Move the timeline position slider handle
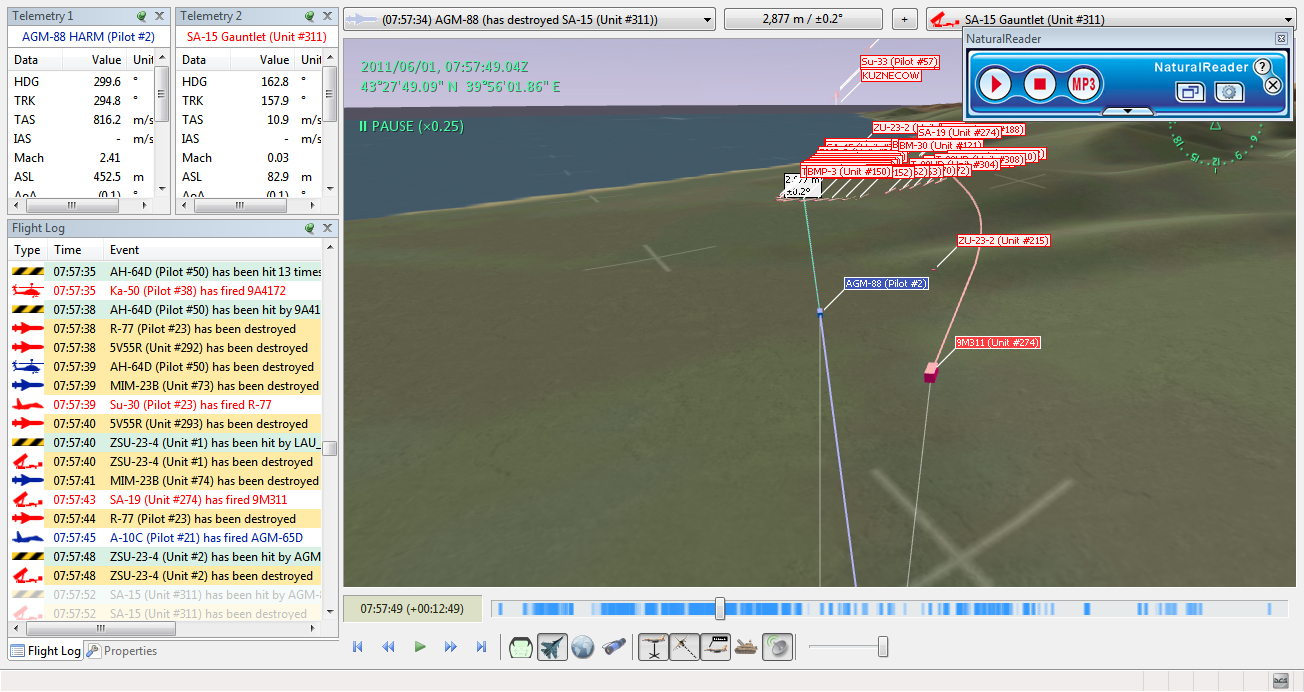Image resolution: width=1304 pixels, height=692 pixels. [720, 609]
